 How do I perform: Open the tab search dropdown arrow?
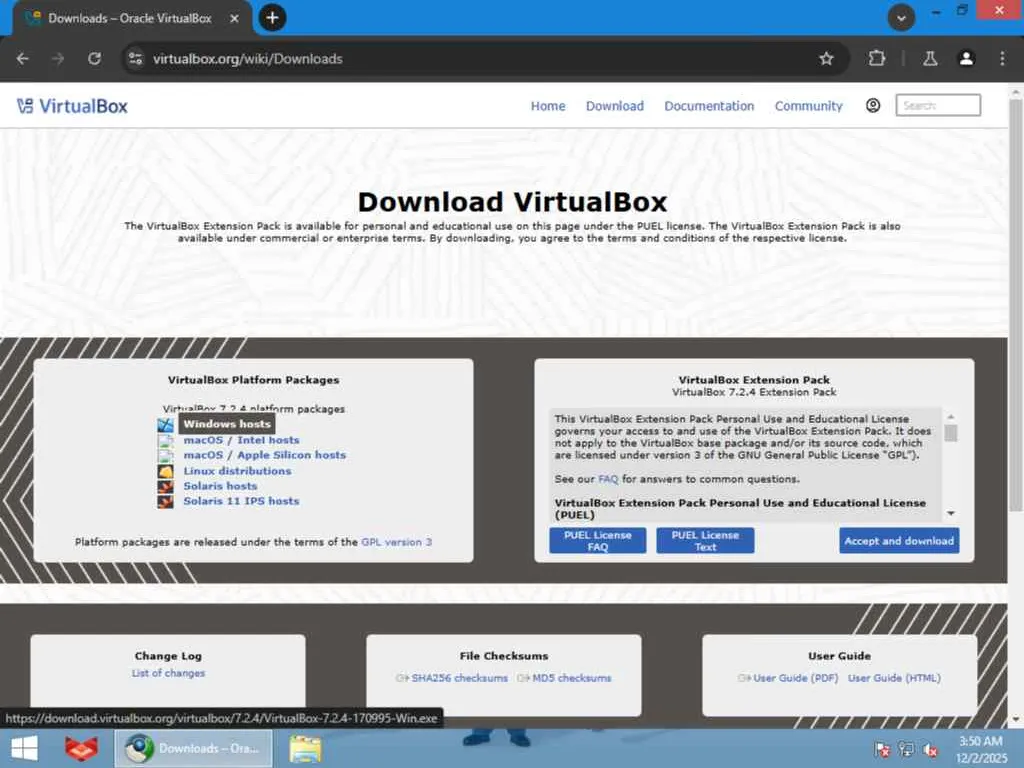(x=901, y=18)
